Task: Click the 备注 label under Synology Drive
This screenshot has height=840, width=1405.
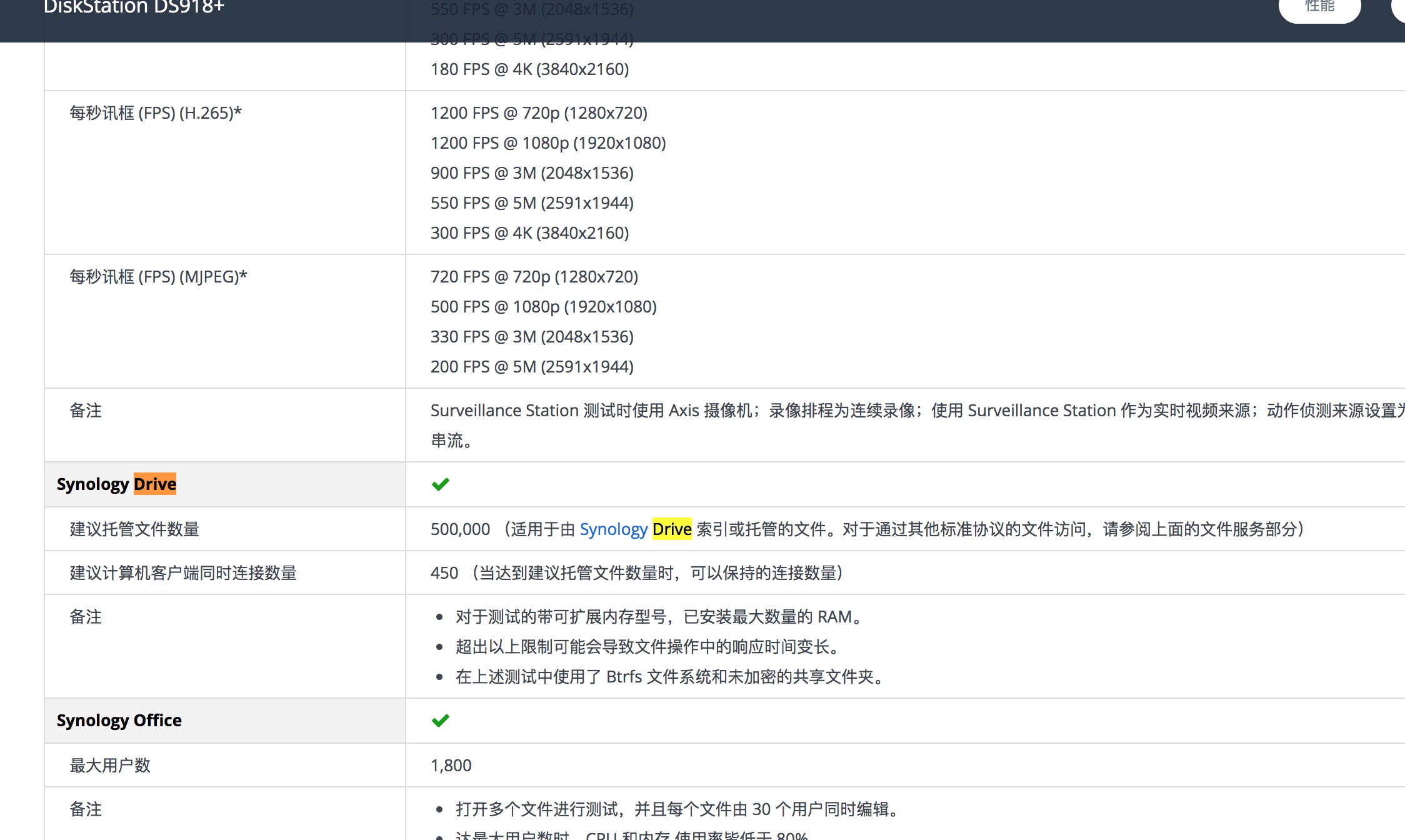Action: [86, 617]
